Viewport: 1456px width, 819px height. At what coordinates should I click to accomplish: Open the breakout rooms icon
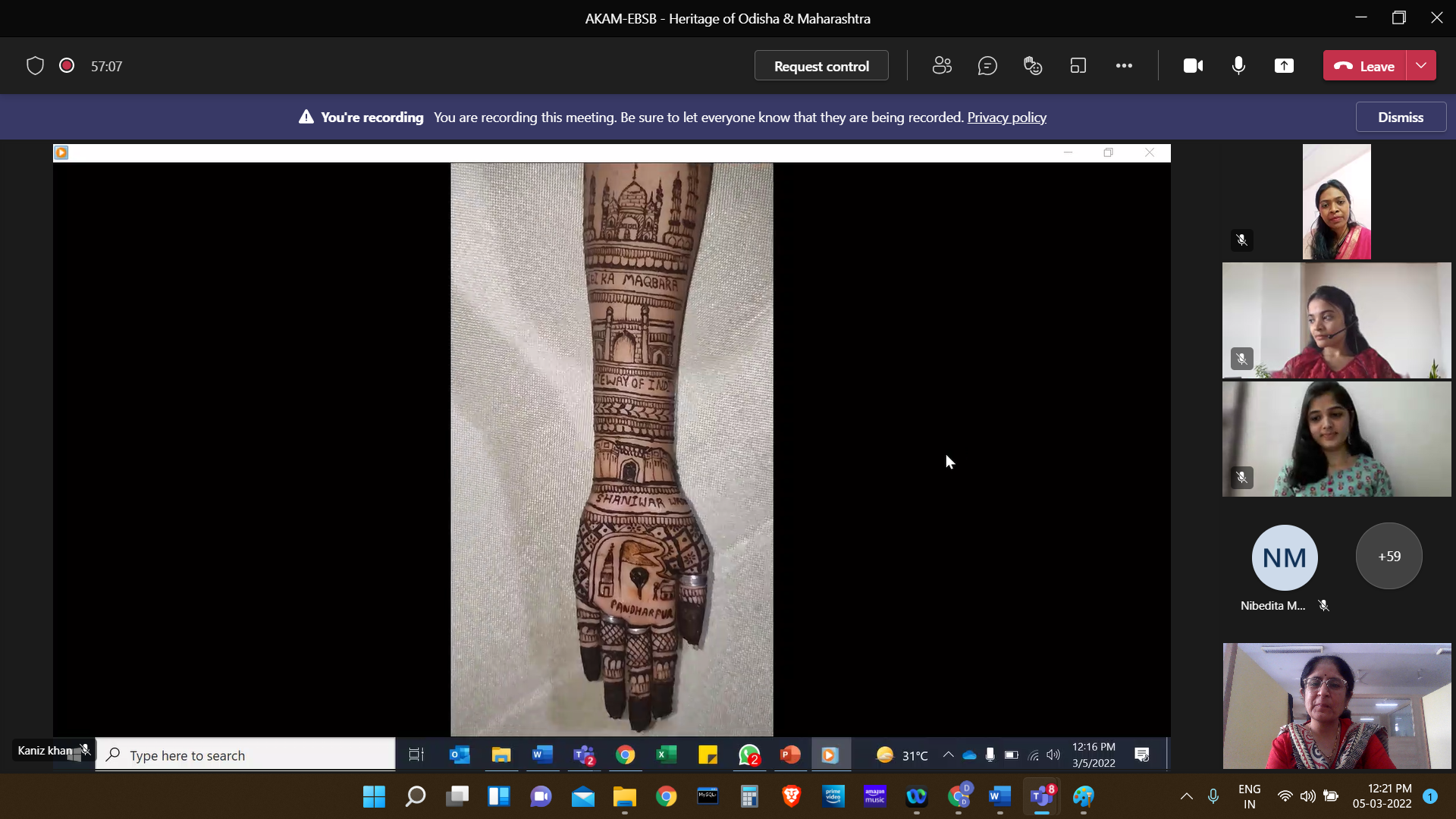point(1078,66)
